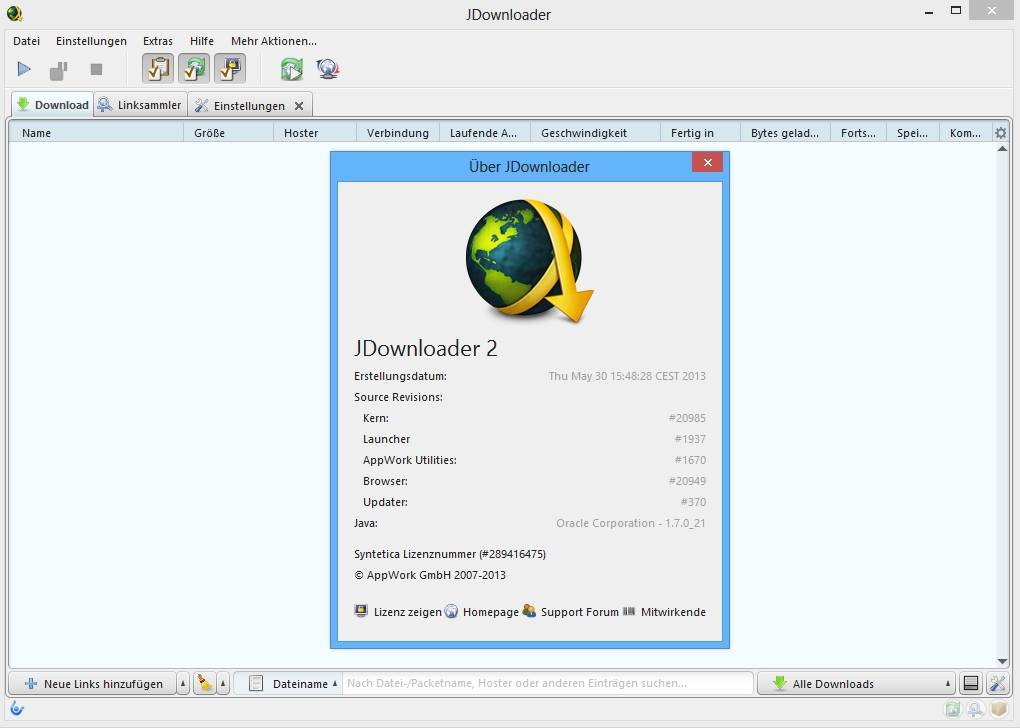Click the Mitwirkende barcode icon

628,611
